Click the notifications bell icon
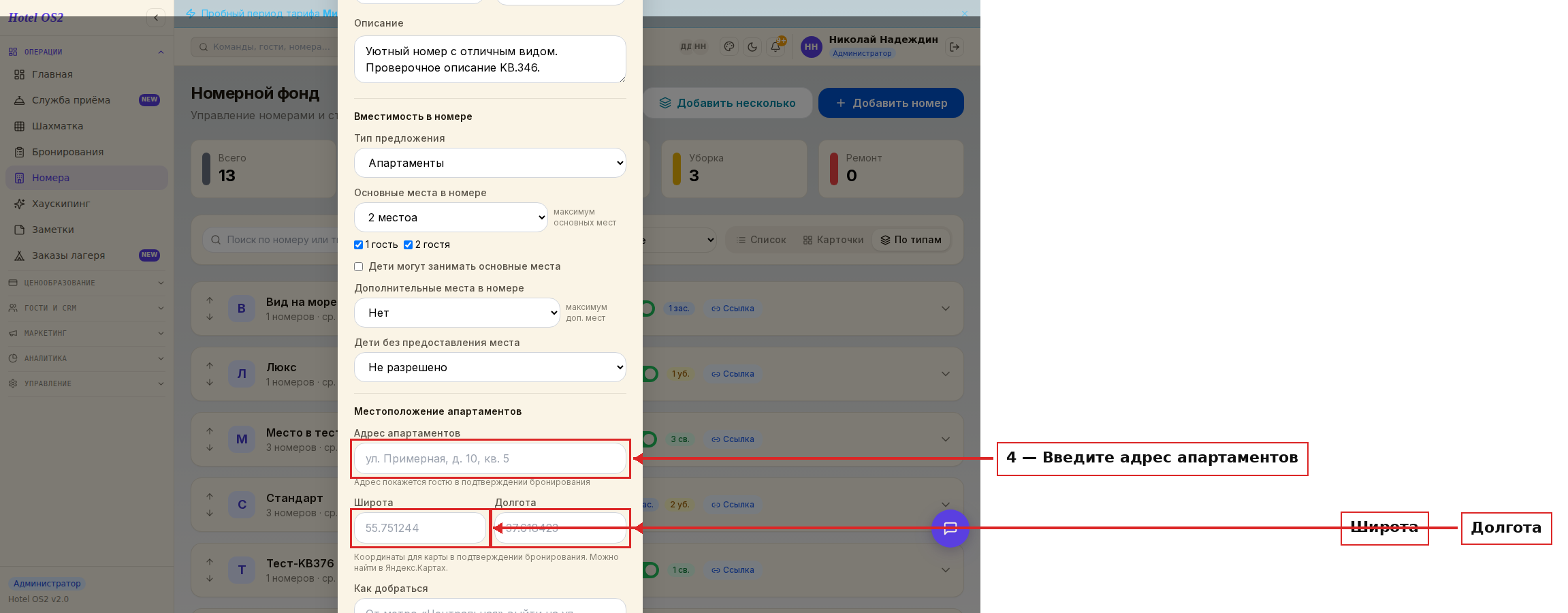The width and height of the screenshot is (1568, 613). (x=775, y=46)
